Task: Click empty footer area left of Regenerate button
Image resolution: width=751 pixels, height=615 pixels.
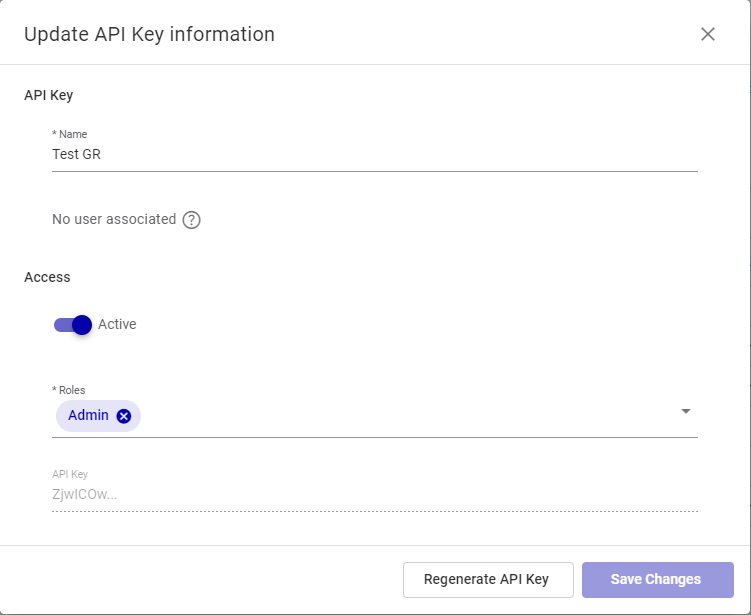Action: (200, 580)
